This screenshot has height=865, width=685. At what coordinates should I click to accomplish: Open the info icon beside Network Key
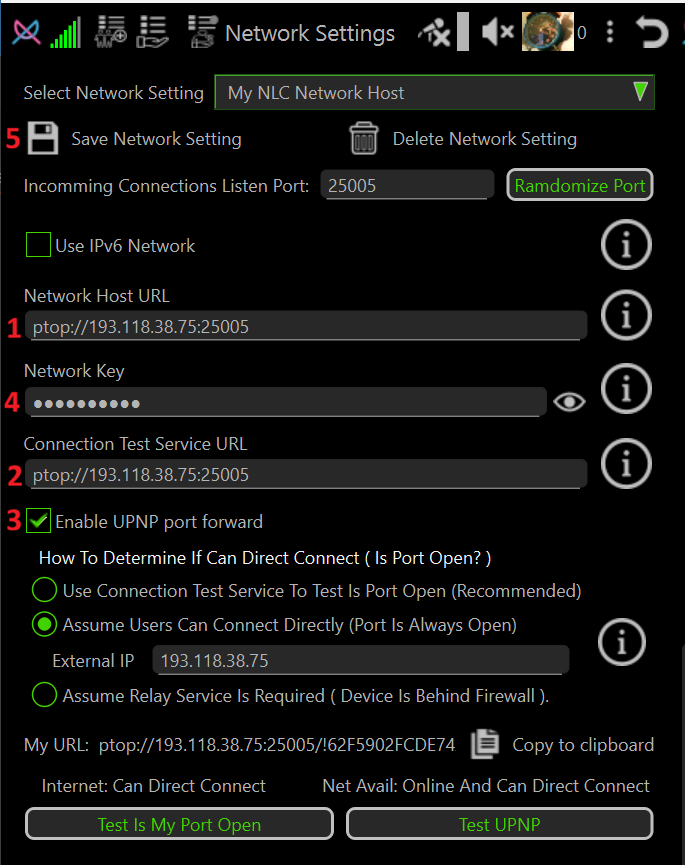pyautogui.click(x=626, y=389)
